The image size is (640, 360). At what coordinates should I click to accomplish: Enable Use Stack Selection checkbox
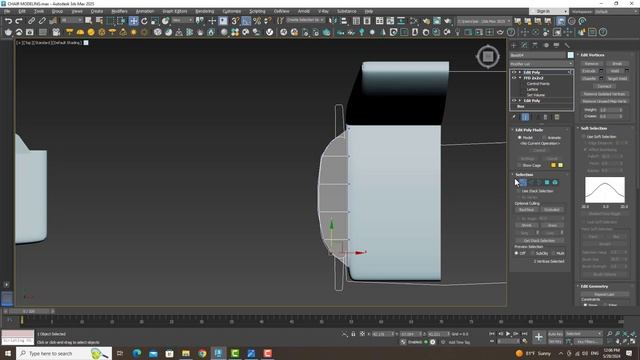[x=519, y=191]
